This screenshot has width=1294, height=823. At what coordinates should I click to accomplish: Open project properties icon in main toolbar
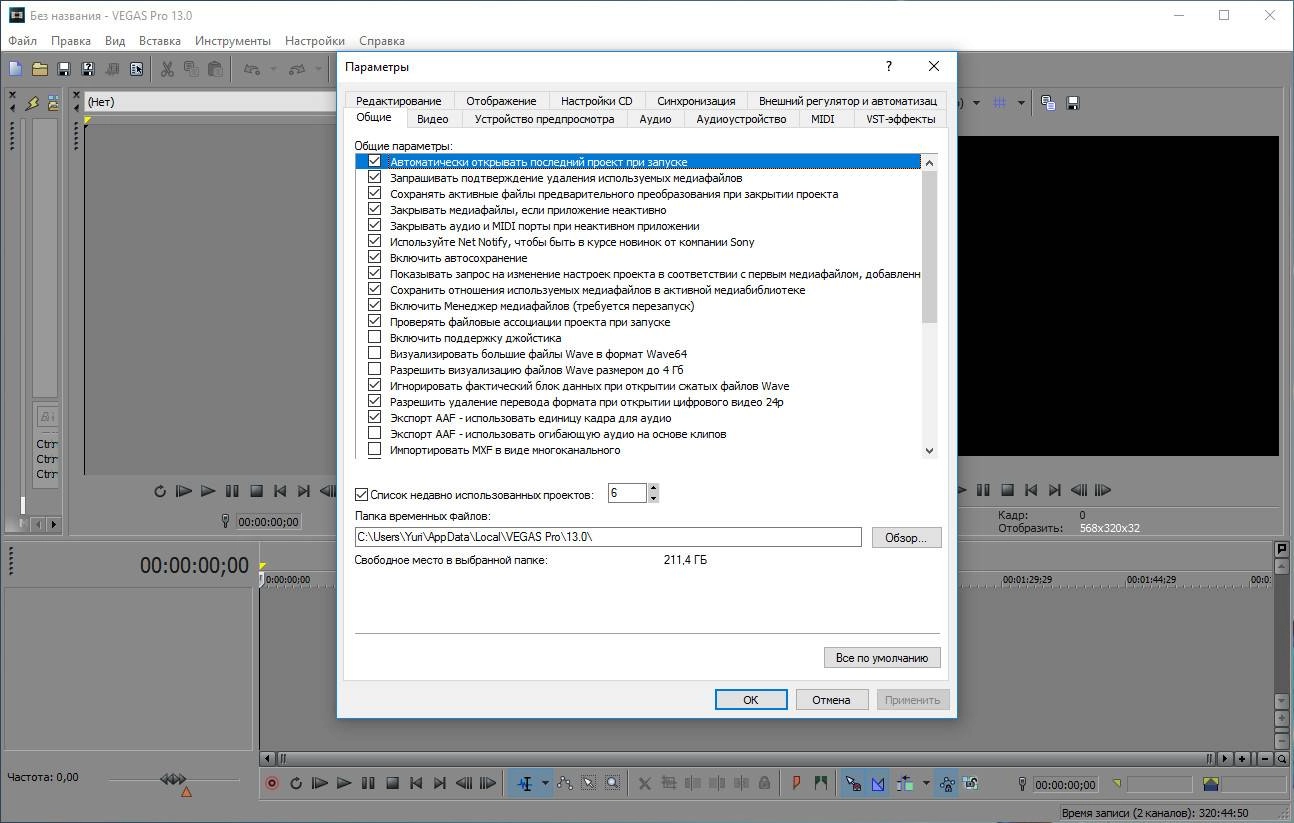point(137,69)
